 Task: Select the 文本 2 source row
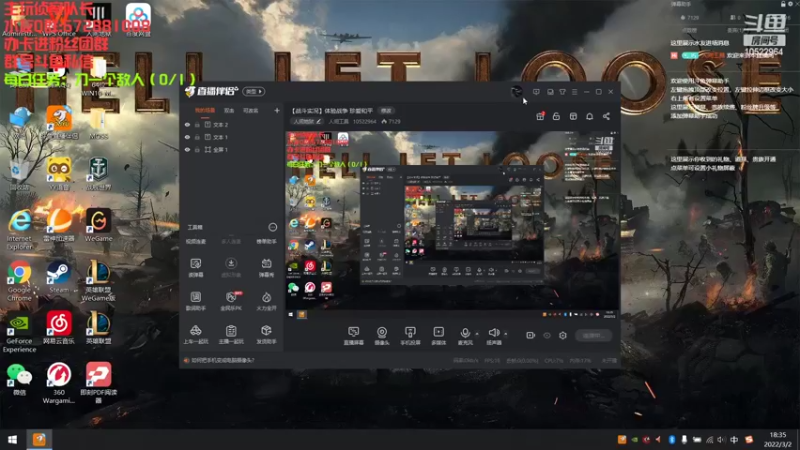pyautogui.click(x=232, y=124)
